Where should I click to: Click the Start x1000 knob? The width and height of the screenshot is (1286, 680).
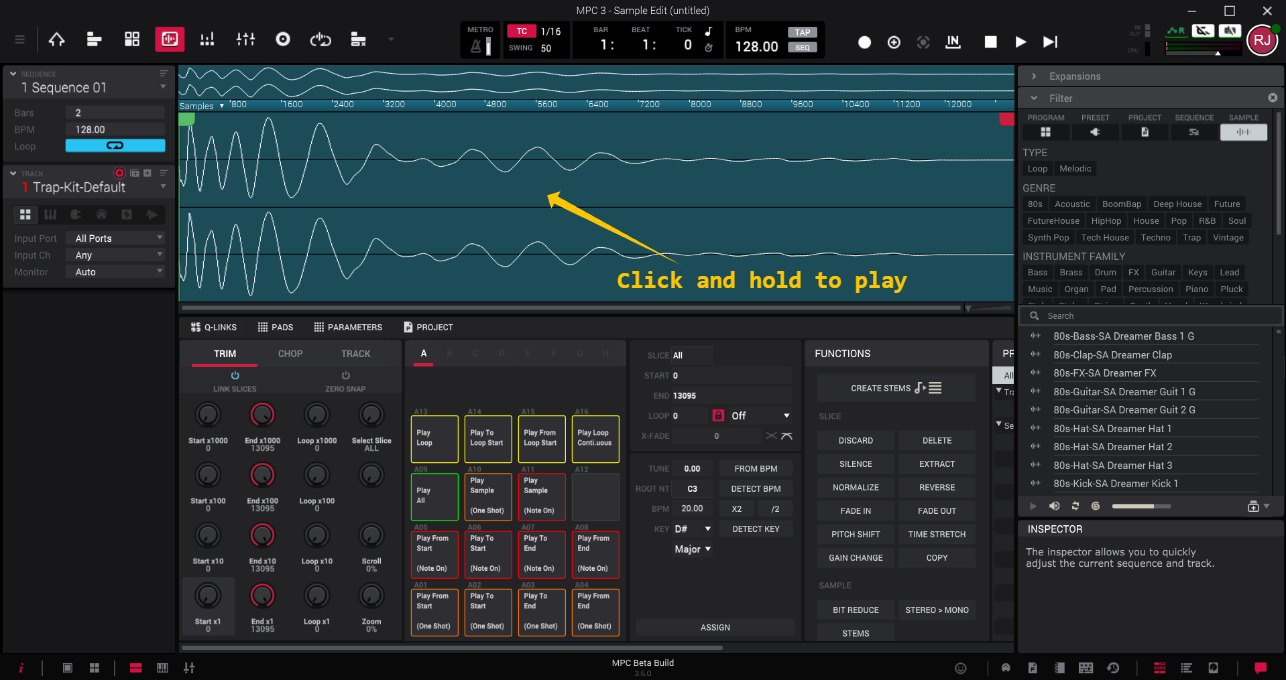[207, 414]
